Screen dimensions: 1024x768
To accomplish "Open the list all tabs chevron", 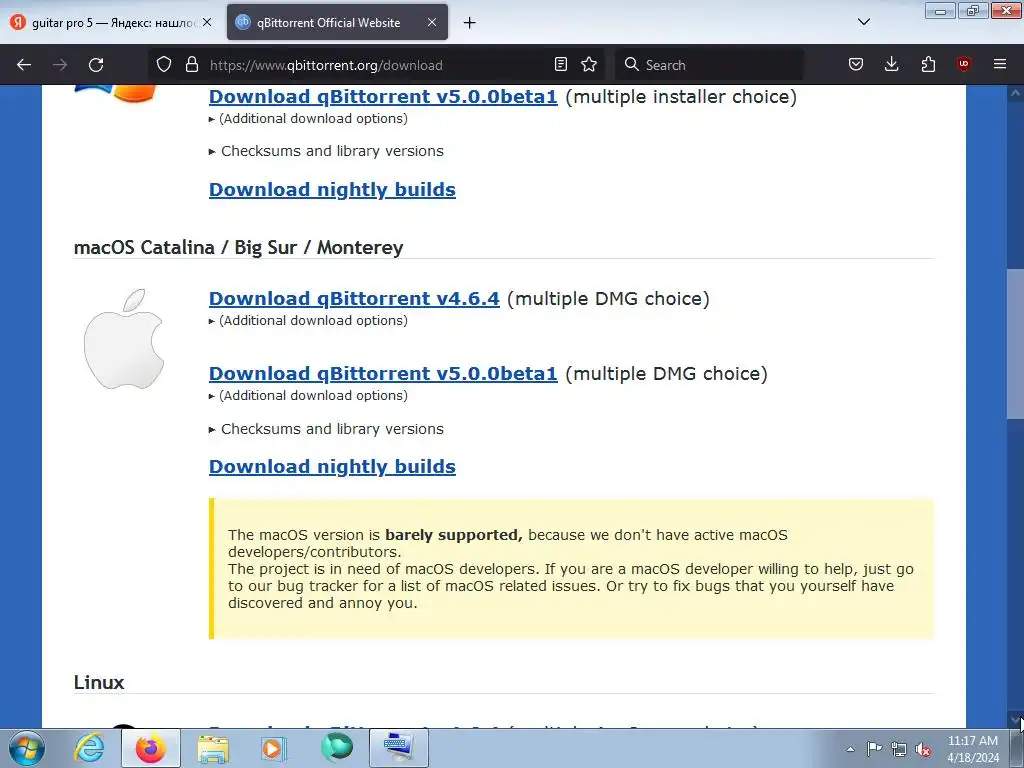I will coord(863,22).
